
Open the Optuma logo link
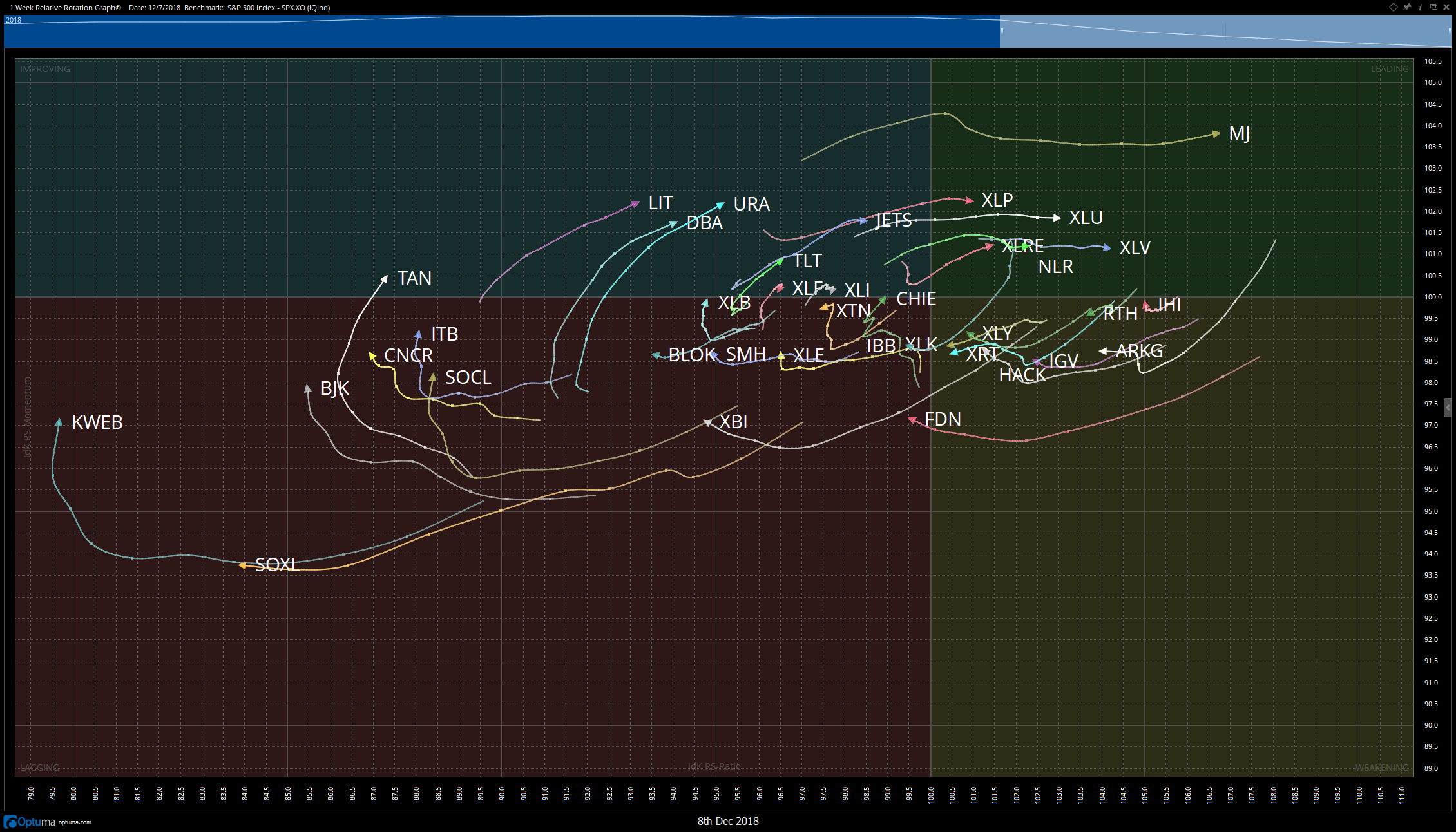(x=30, y=822)
